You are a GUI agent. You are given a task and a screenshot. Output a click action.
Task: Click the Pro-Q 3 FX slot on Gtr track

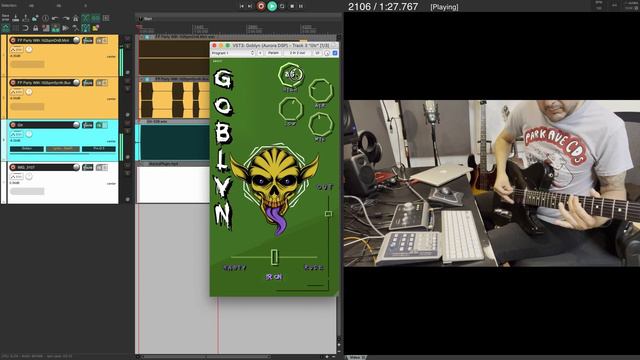point(99,149)
